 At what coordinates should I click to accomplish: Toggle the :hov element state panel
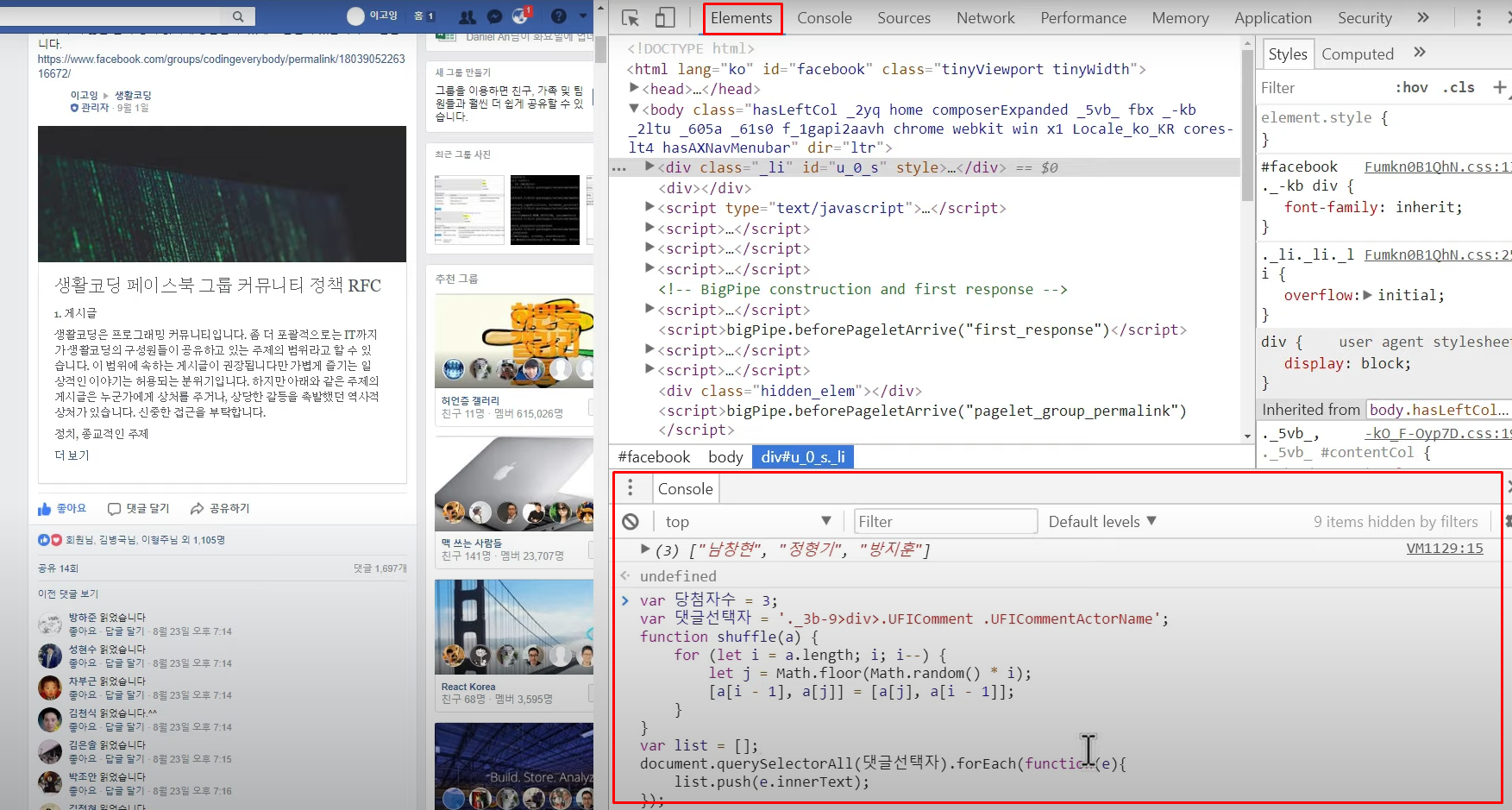pos(1411,87)
